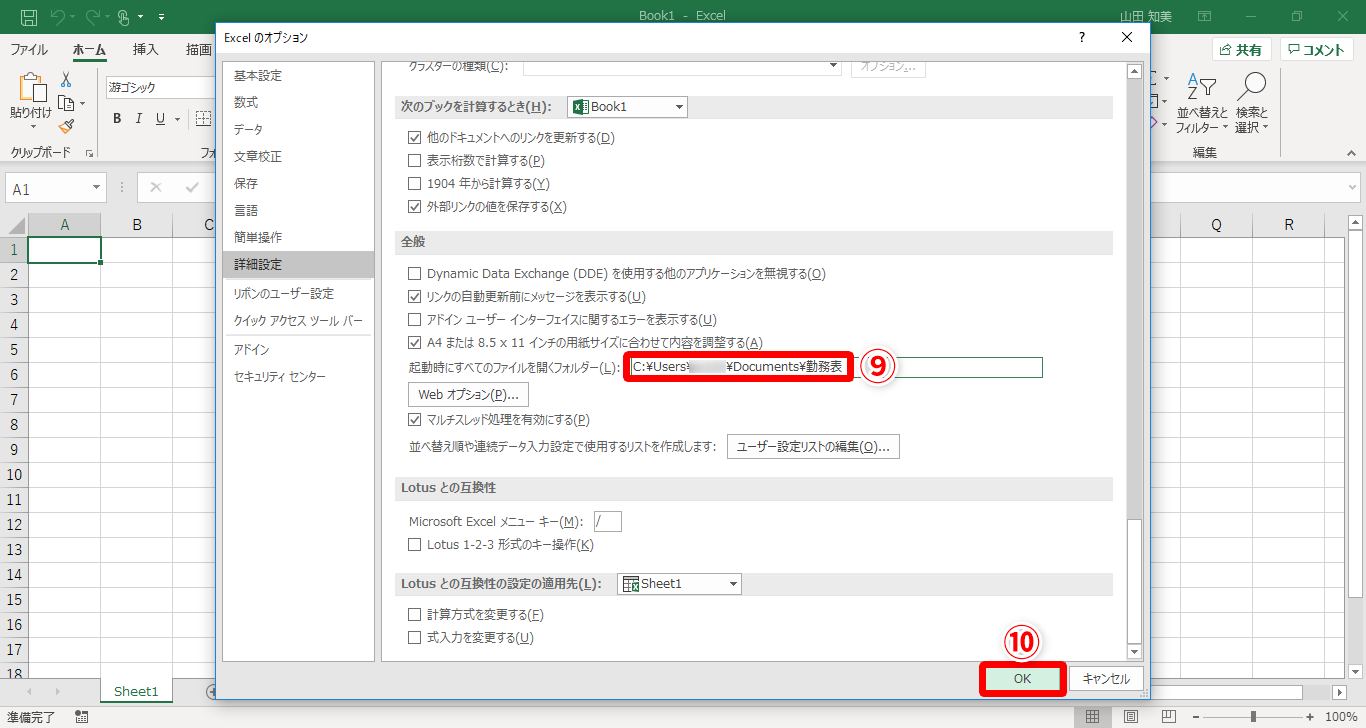The image size is (1366, 728).
Task: Open the Customize Quick Access Toolbar dropdown
Action: [161, 17]
